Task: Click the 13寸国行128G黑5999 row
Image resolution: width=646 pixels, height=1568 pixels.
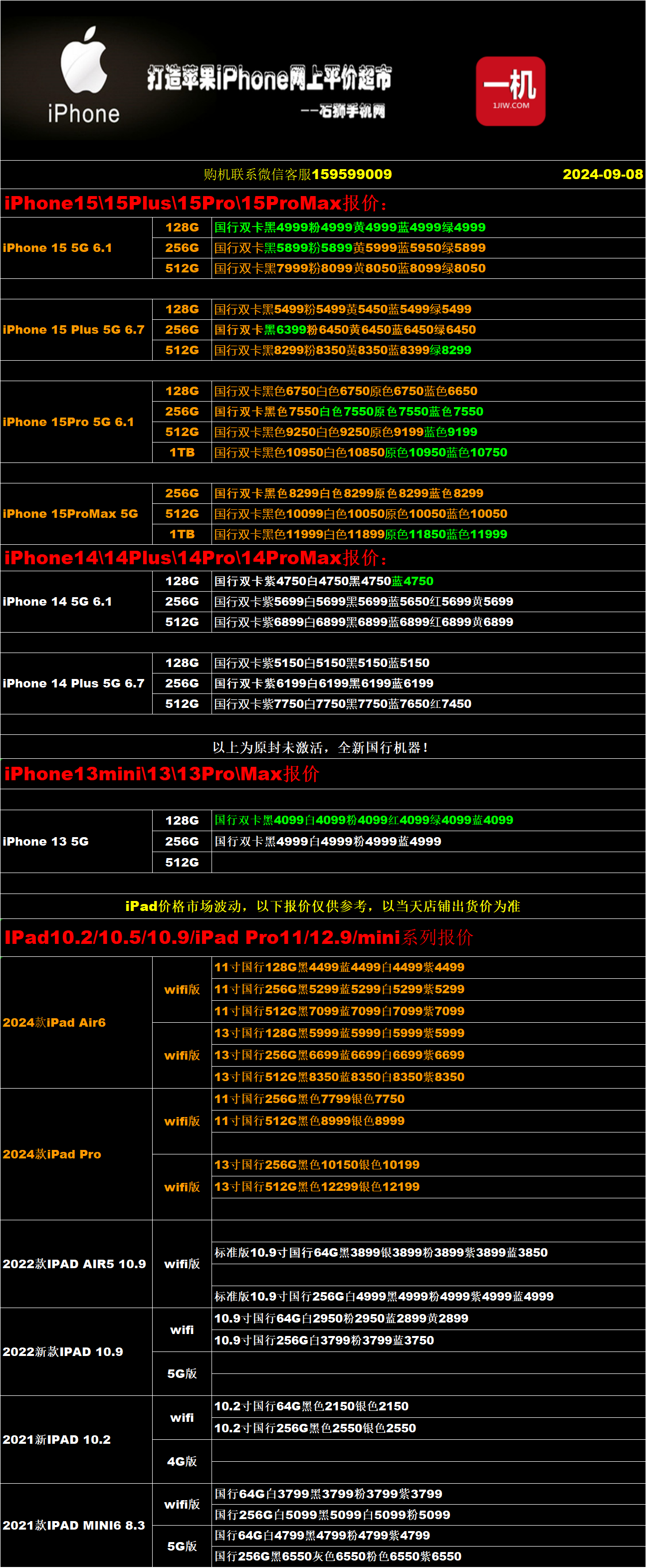Action: click(428, 1033)
